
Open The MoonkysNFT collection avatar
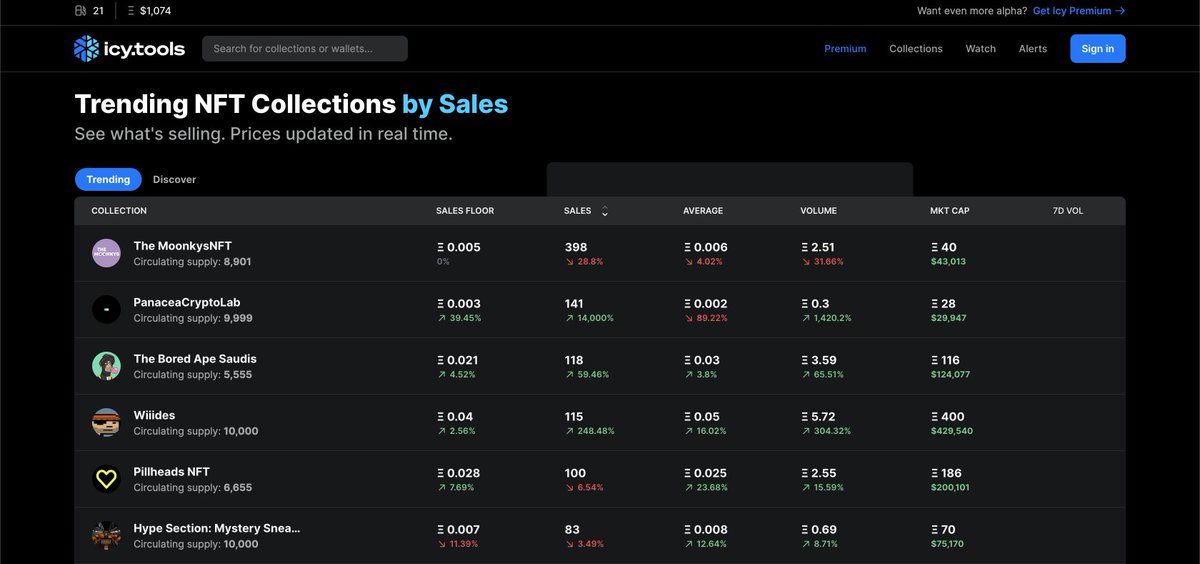(106, 253)
